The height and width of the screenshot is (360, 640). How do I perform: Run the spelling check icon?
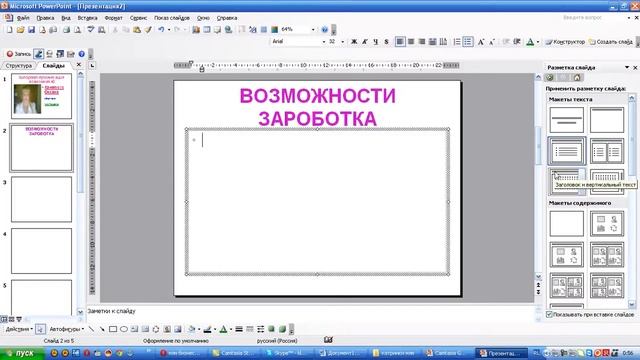[x=91, y=30]
